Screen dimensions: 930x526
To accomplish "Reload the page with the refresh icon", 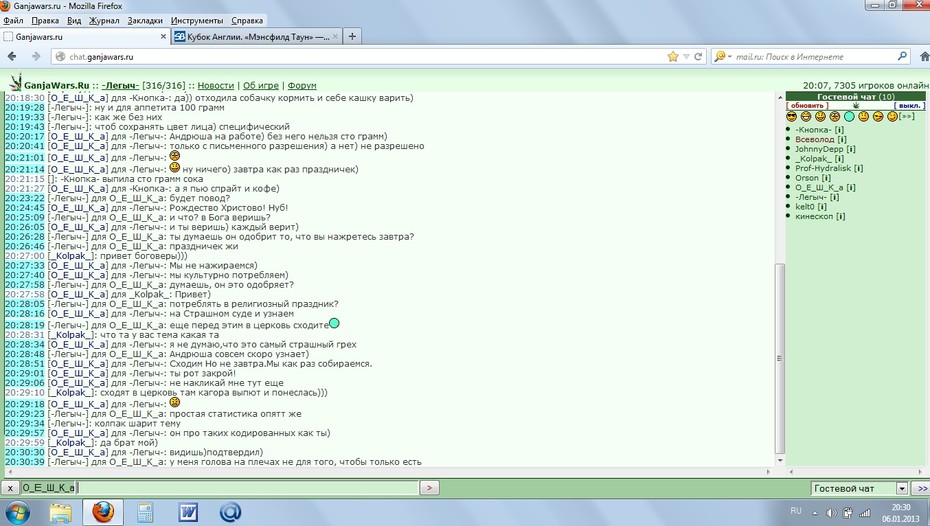I will pyautogui.click(x=698, y=56).
